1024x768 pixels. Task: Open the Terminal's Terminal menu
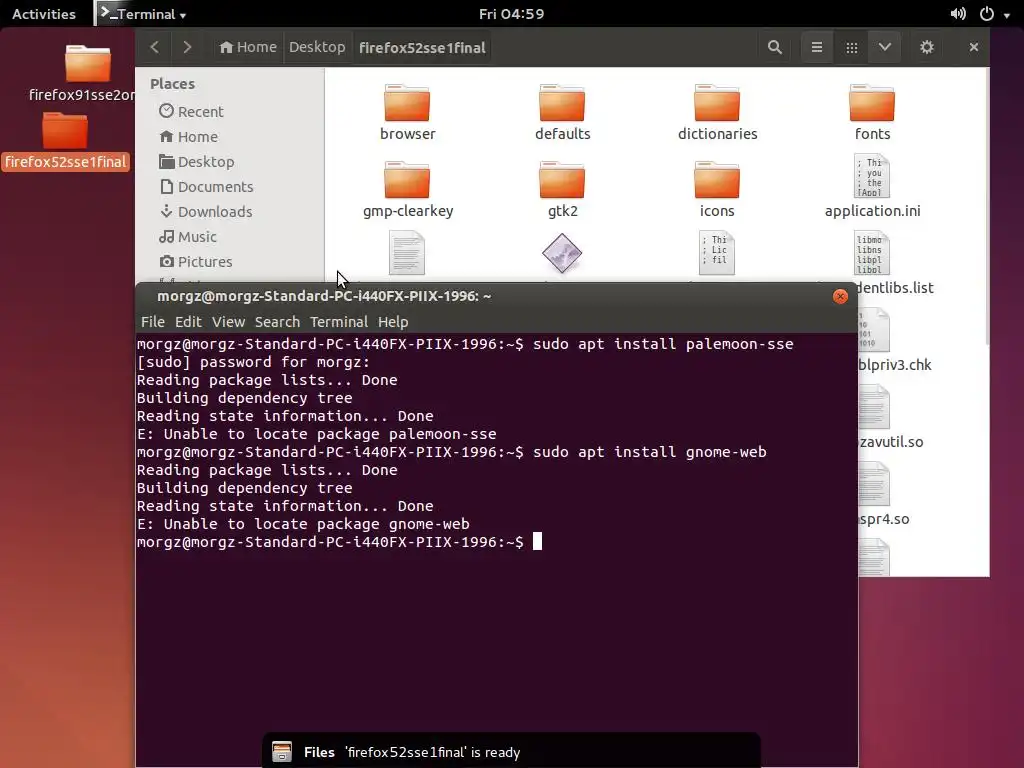pyautogui.click(x=339, y=322)
